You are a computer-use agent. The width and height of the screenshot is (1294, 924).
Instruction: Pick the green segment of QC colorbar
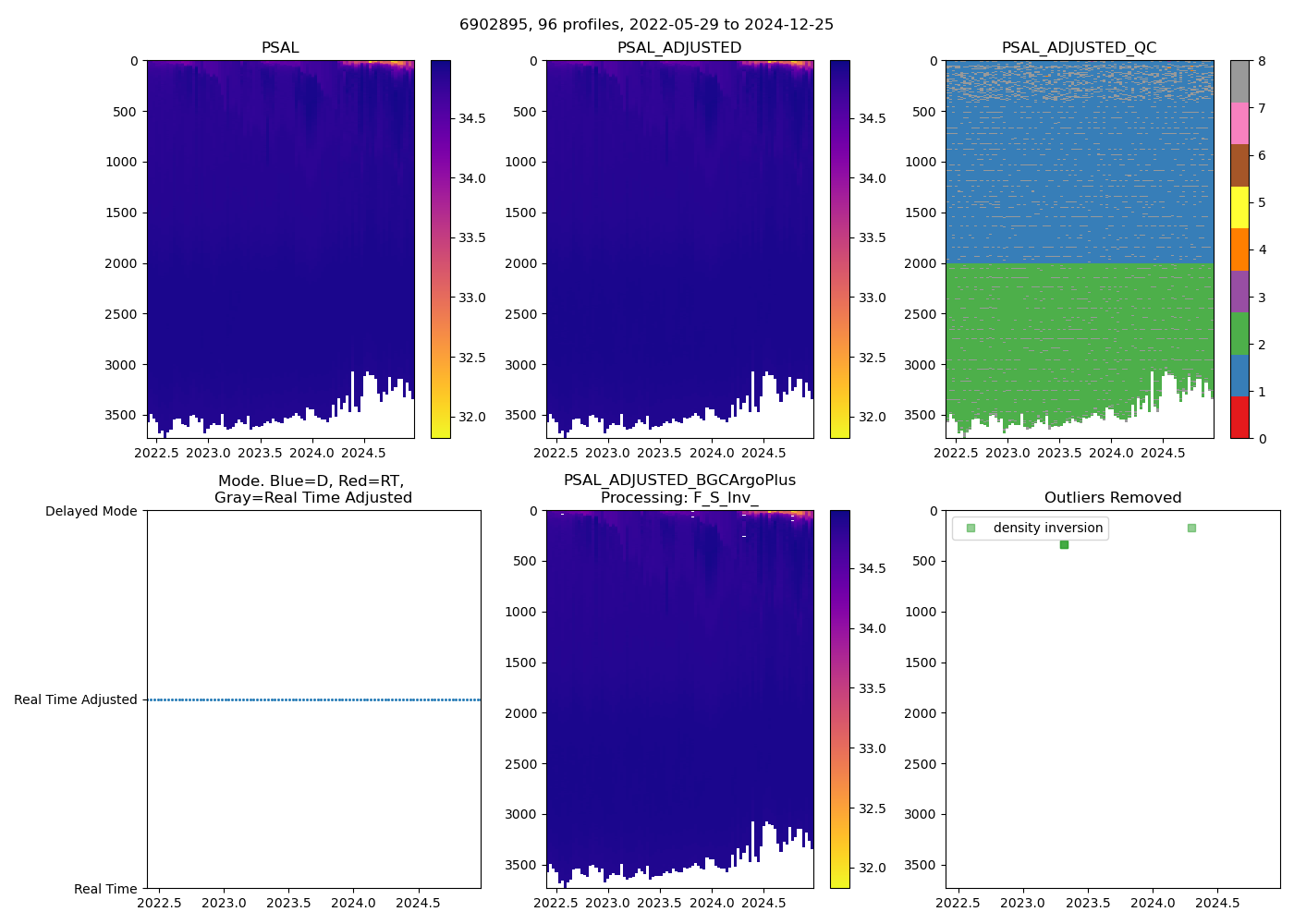(x=1239, y=333)
